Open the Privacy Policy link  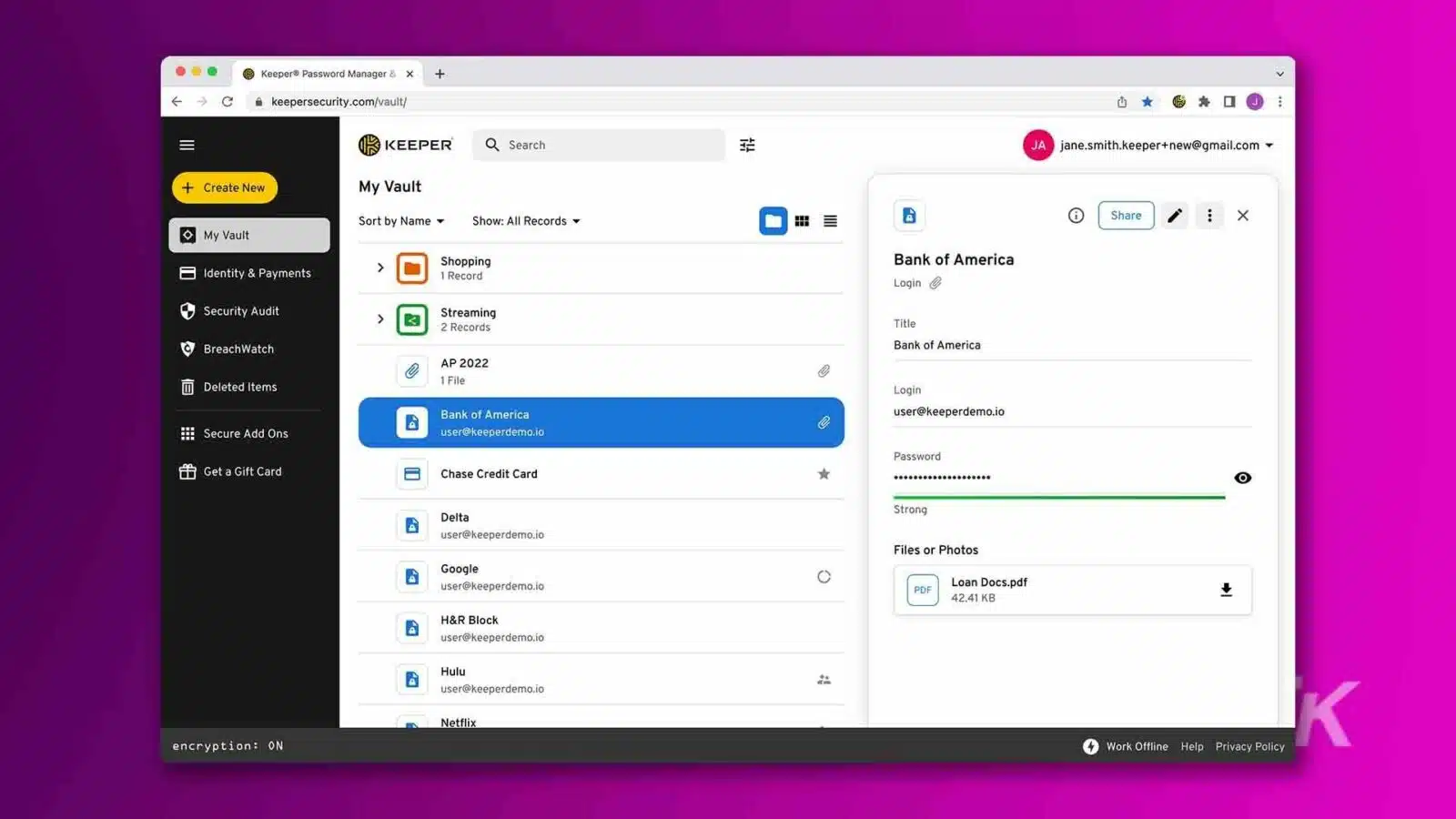coord(1249,746)
